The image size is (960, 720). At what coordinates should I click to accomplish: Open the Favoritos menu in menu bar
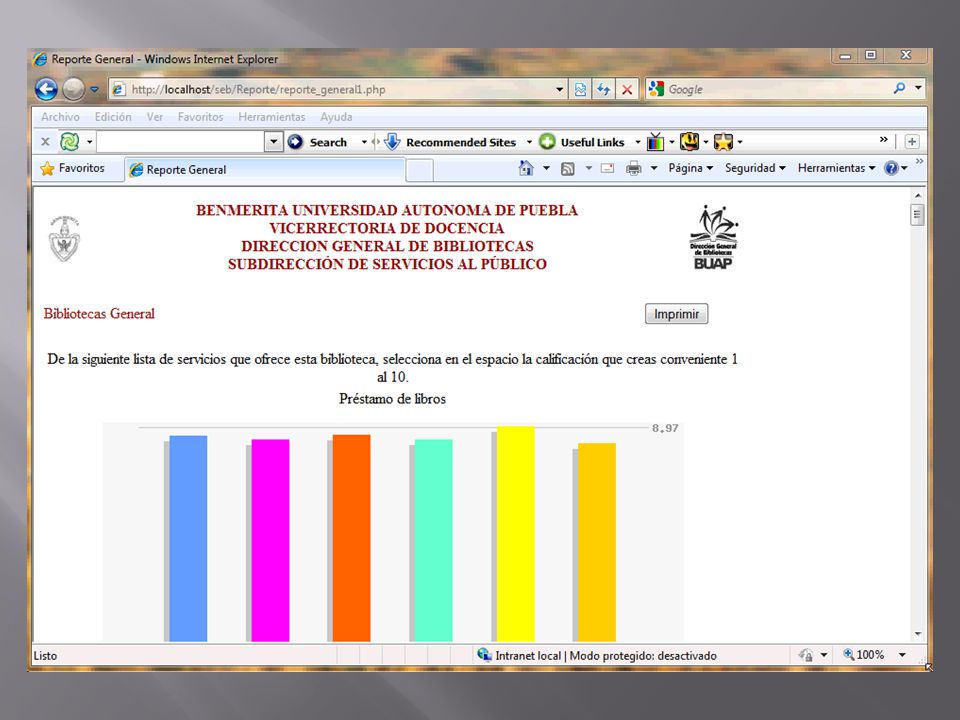(x=200, y=117)
